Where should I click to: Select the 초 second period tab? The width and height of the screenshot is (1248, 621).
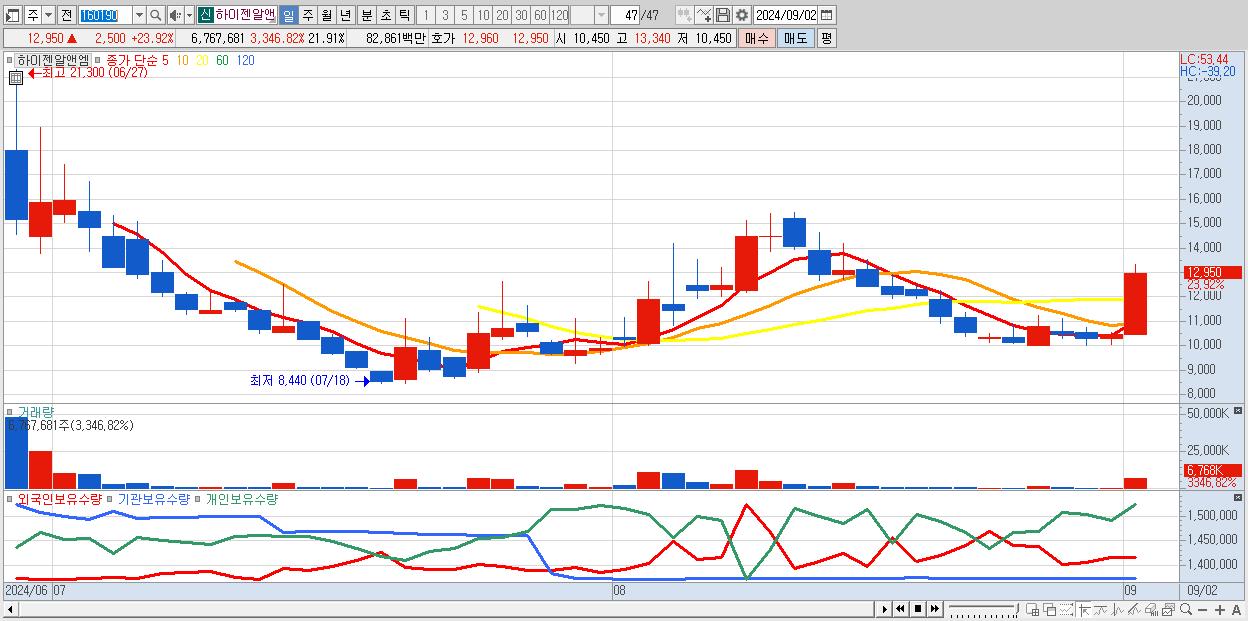(x=385, y=15)
